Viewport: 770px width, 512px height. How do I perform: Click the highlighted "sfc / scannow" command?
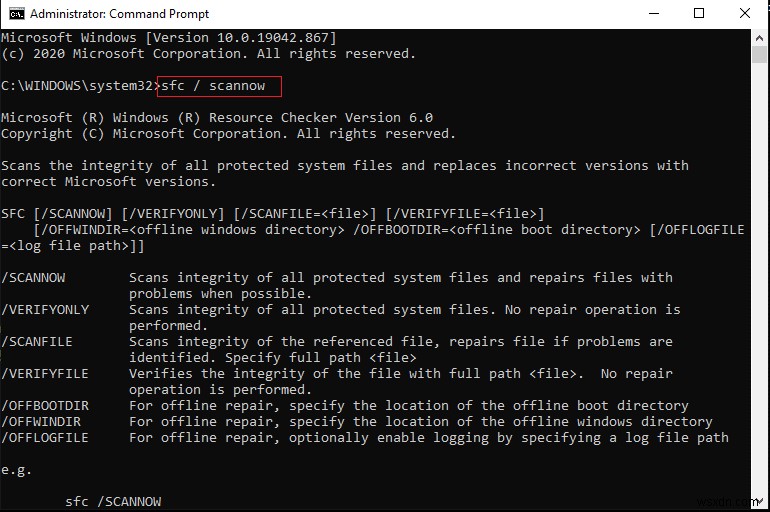pyautogui.click(x=219, y=86)
